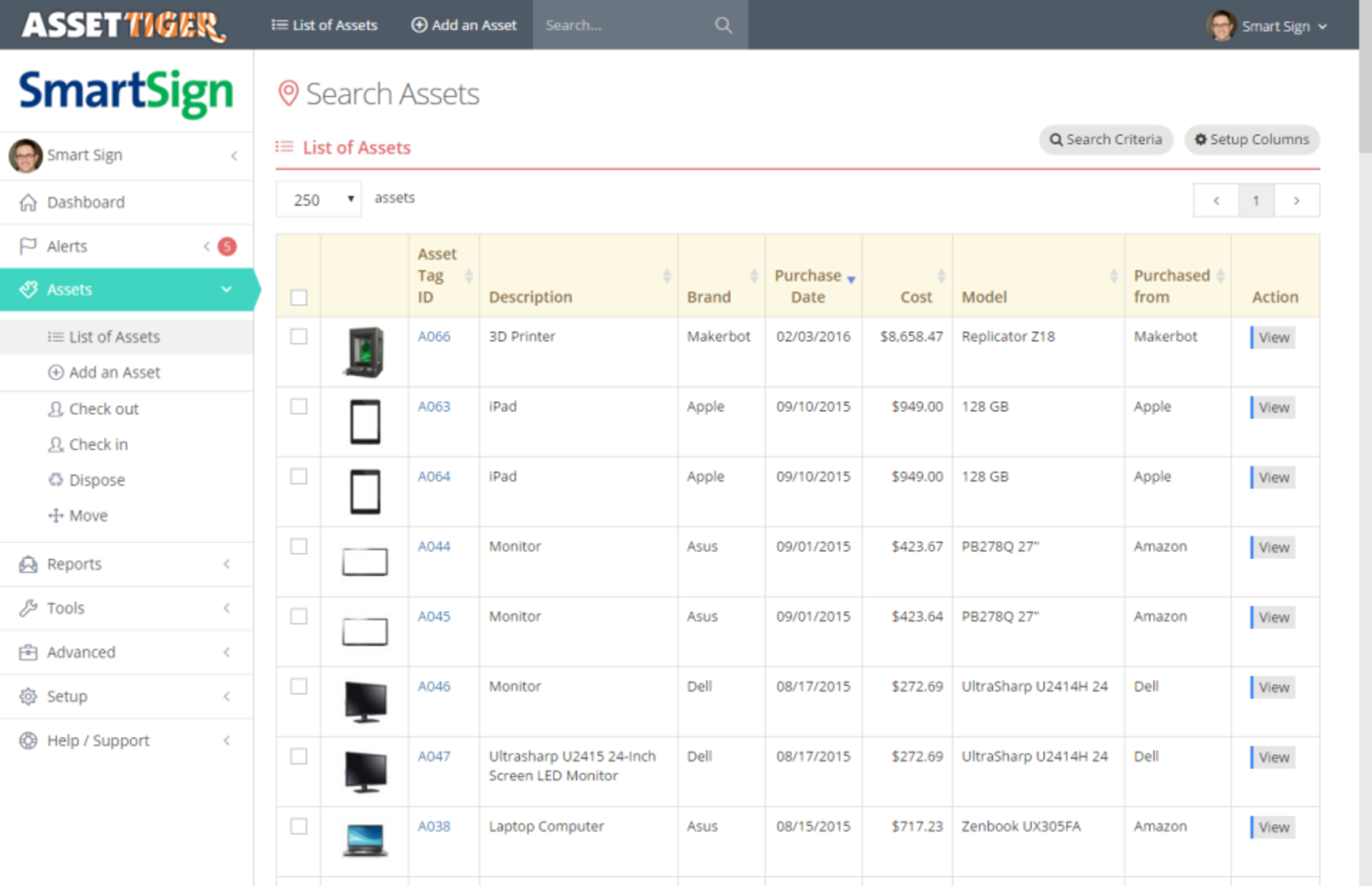Image resolution: width=1372 pixels, height=886 pixels.
Task: Open the Setup sidebar section
Action: coord(66,696)
